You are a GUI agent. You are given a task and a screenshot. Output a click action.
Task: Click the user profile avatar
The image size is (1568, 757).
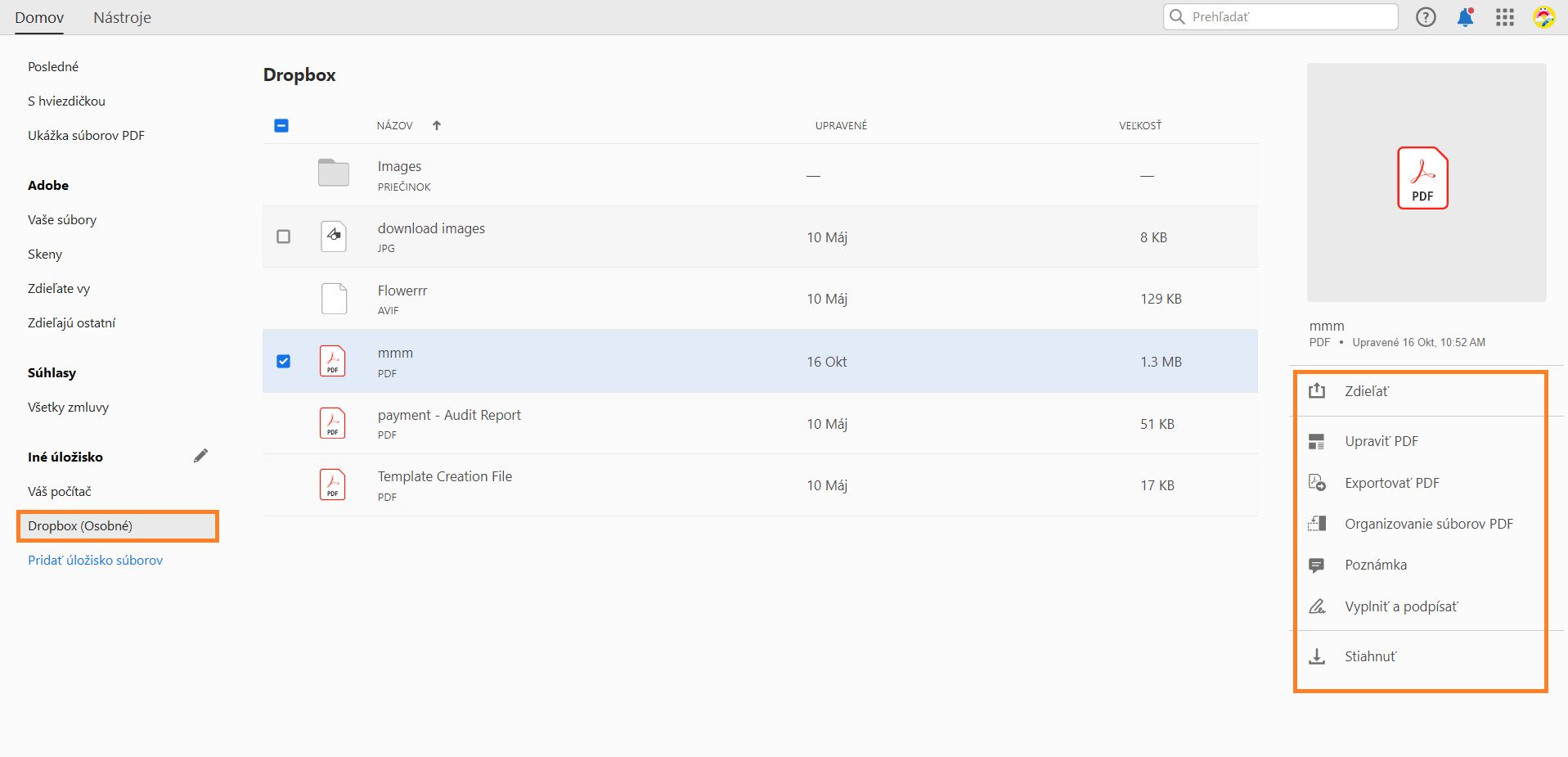click(x=1543, y=17)
